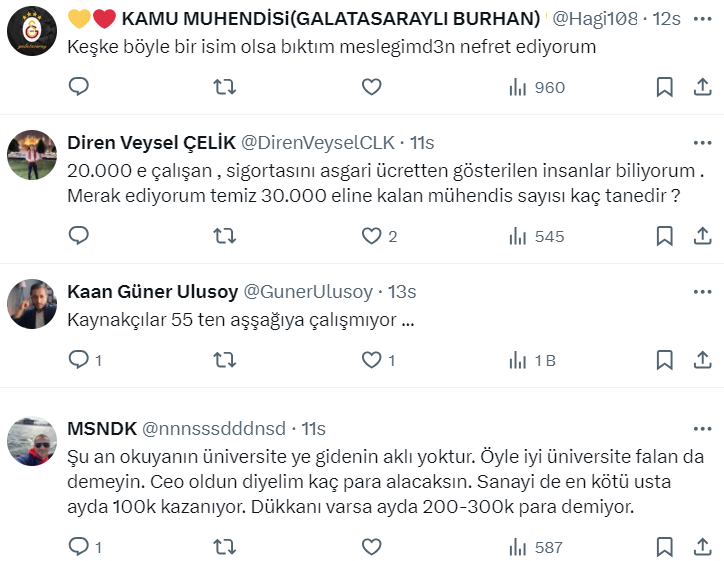Open more options for Diren Veysel ÇELİK's tweet
The width and height of the screenshot is (724, 561).
[702, 142]
